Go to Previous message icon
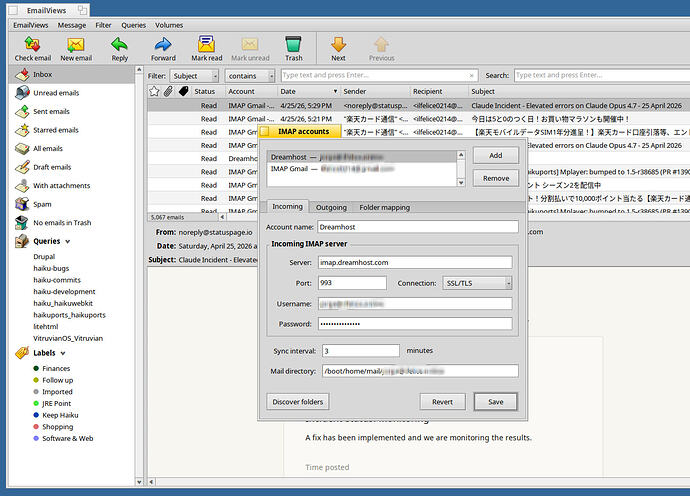The height and width of the screenshot is (496, 690). point(381,44)
